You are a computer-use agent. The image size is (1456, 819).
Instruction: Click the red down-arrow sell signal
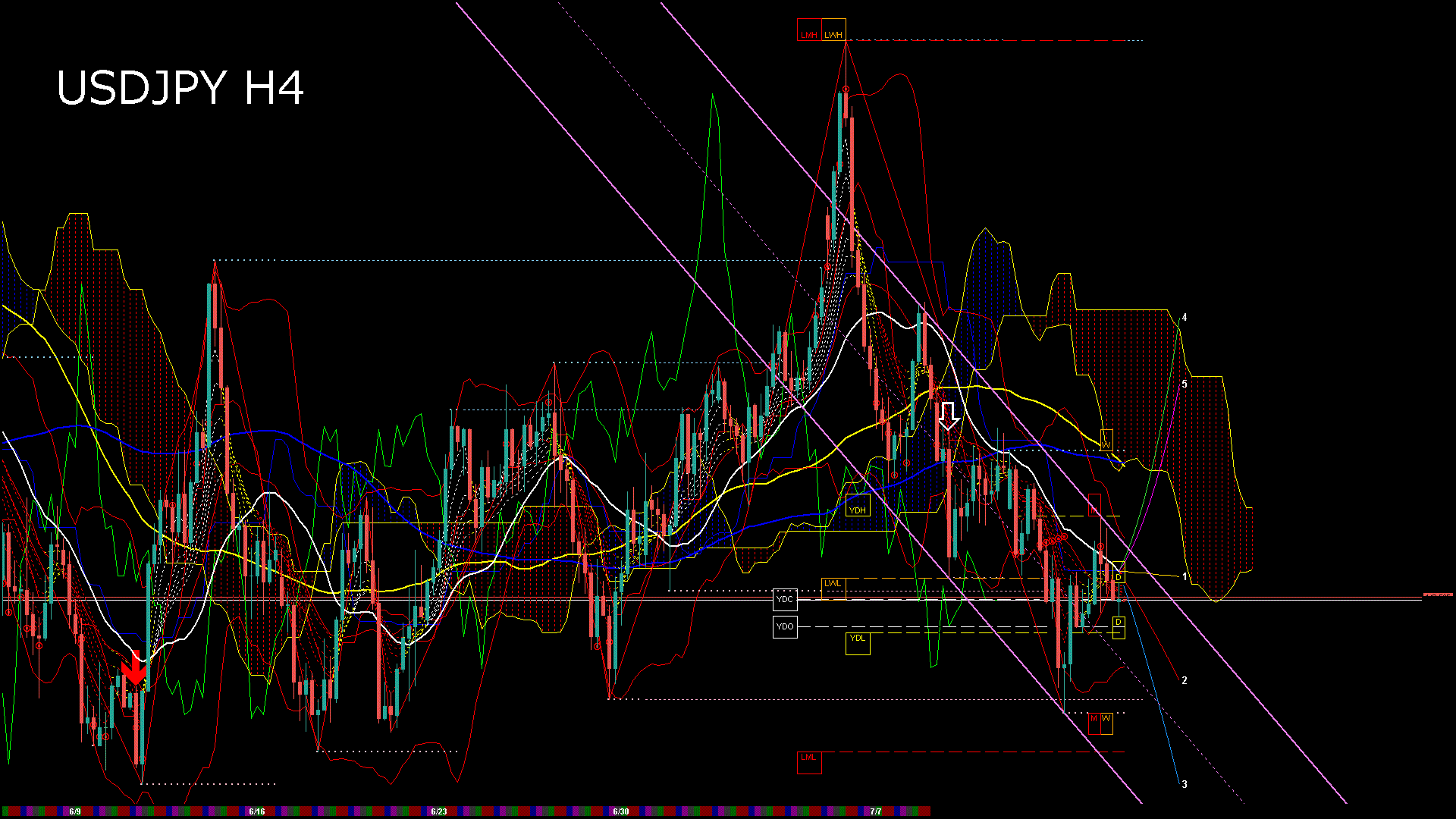point(134,670)
